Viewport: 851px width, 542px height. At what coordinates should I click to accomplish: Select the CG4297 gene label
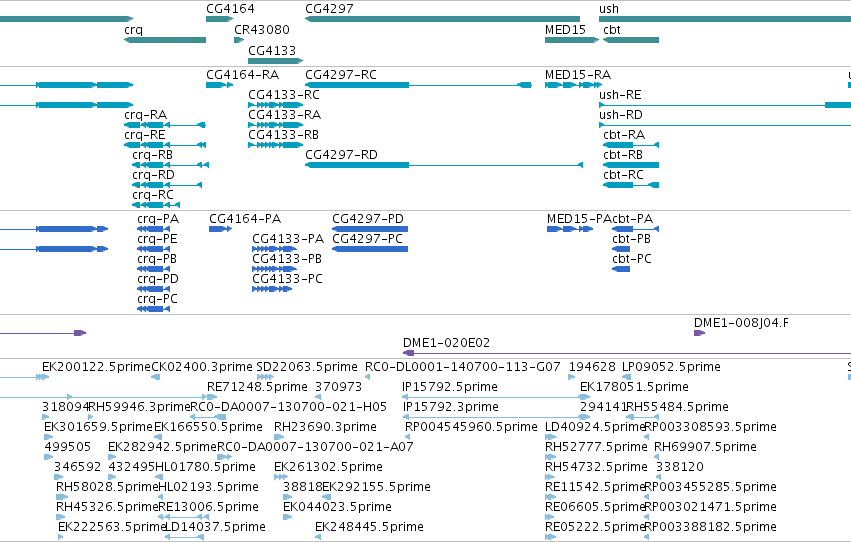(329, 9)
